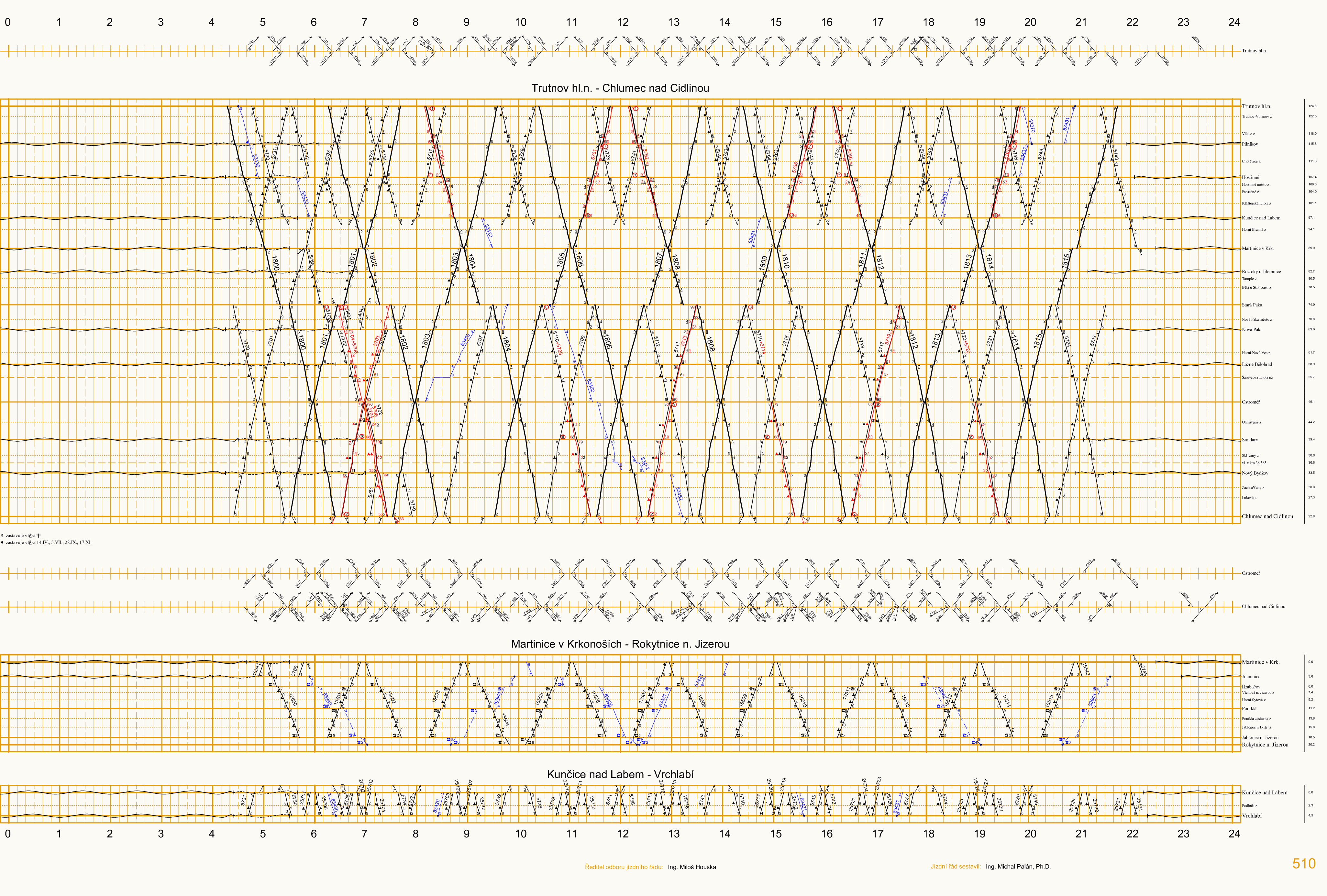
Task: Click hour 22 on the top time scale
Action: 1132,22
